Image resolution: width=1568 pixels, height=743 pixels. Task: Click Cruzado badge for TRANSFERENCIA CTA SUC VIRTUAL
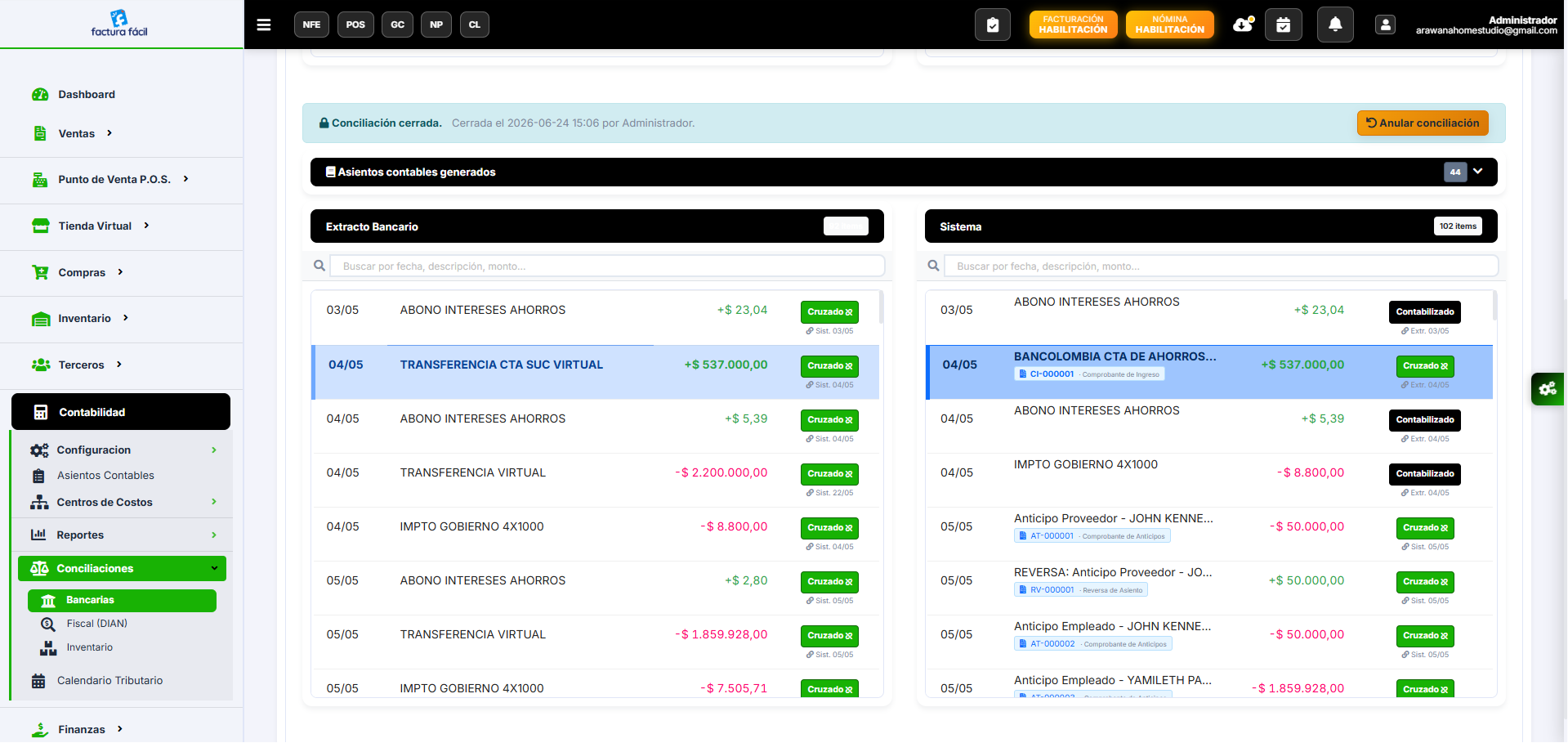pyautogui.click(x=829, y=366)
